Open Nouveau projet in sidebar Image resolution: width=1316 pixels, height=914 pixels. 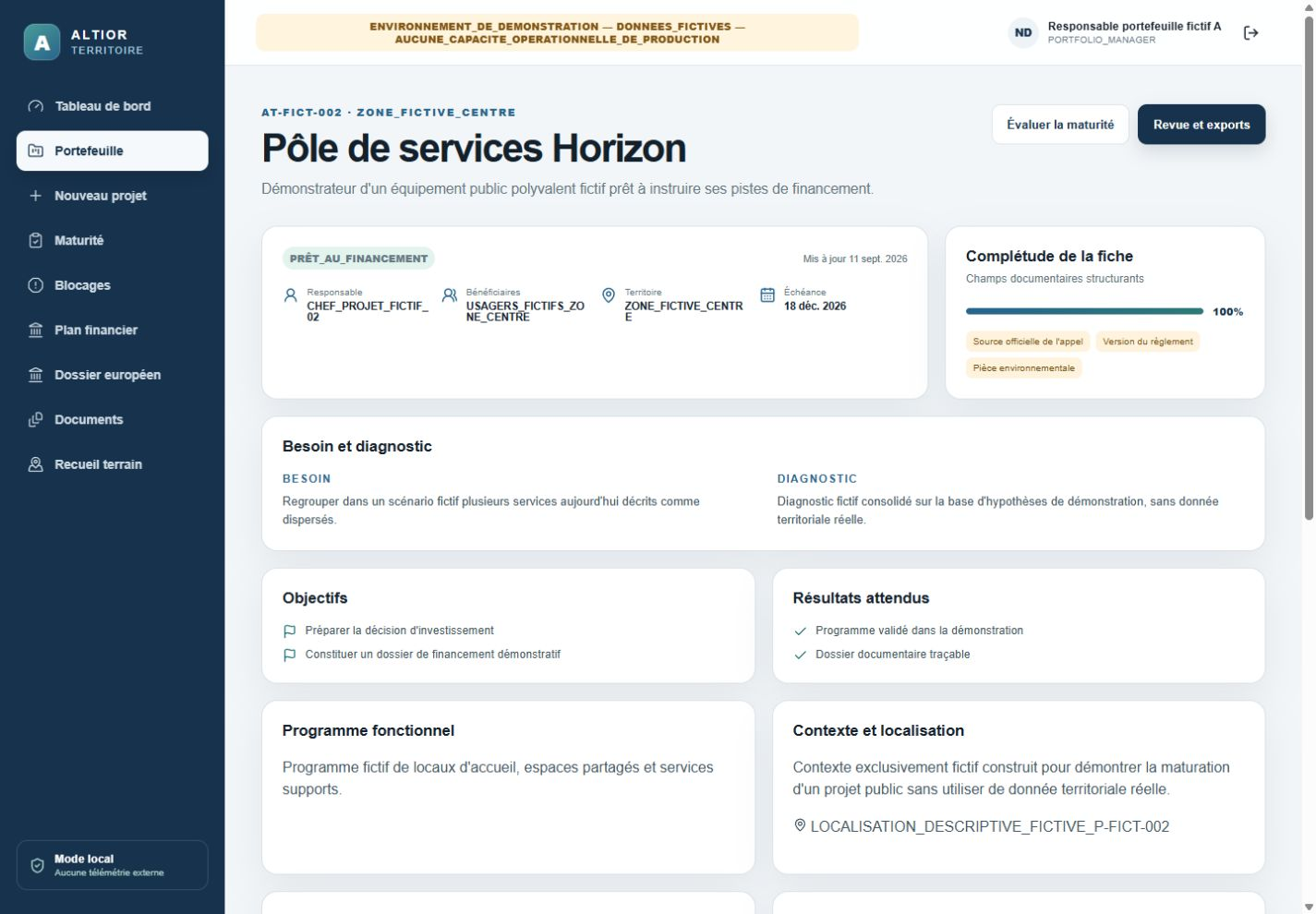pos(113,196)
